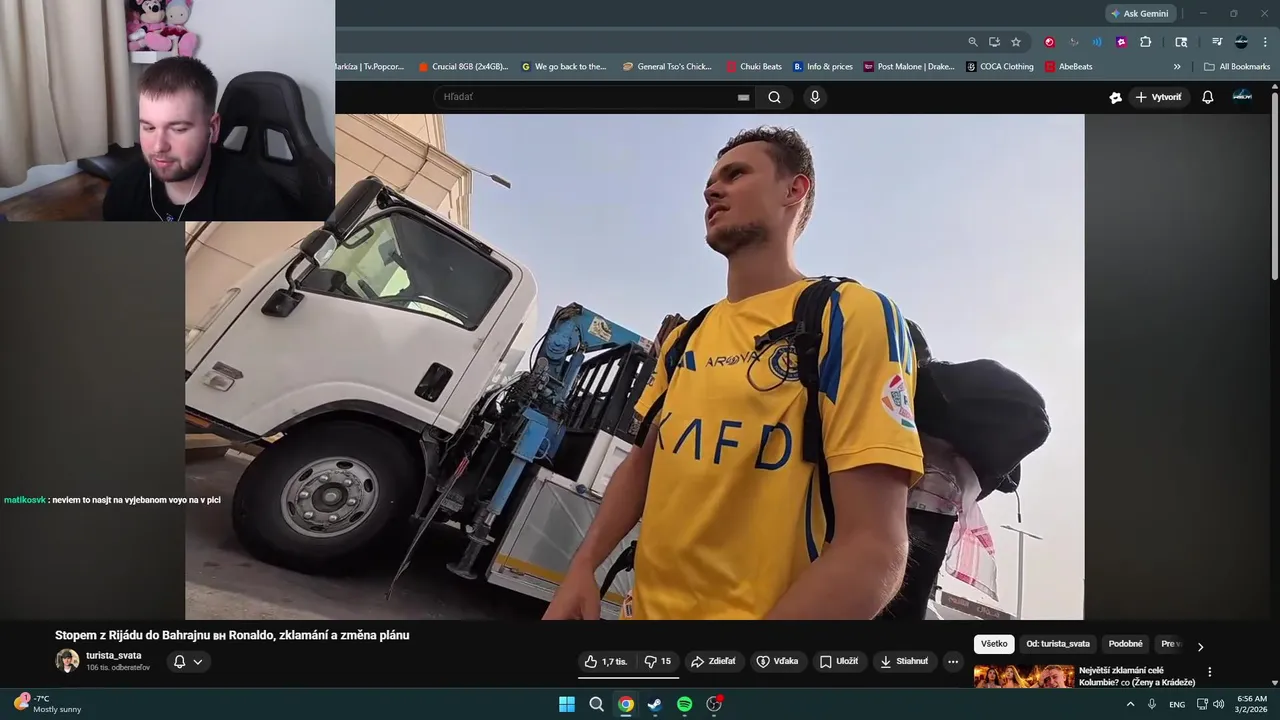Open the Post Malone | Drake bookmark
The image size is (1280, 720).
(x=909, y=67)
